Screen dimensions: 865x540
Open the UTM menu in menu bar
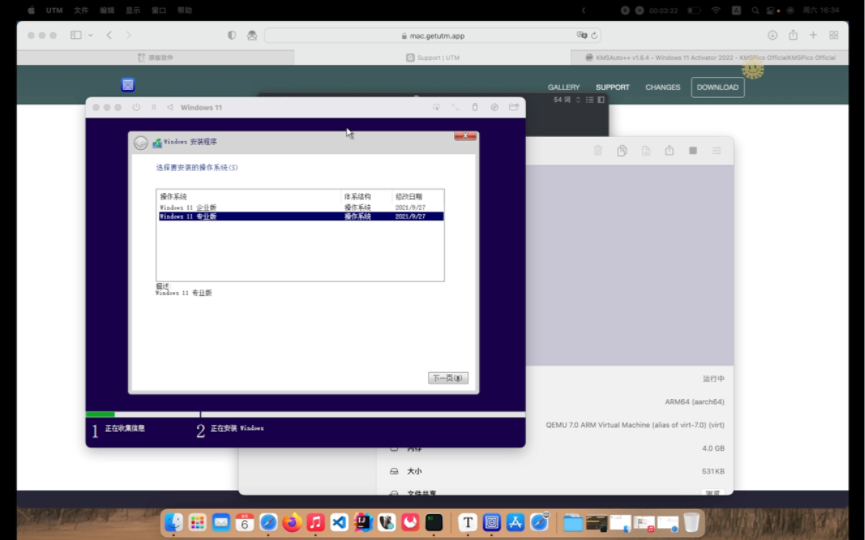click(x=54, y=10)
